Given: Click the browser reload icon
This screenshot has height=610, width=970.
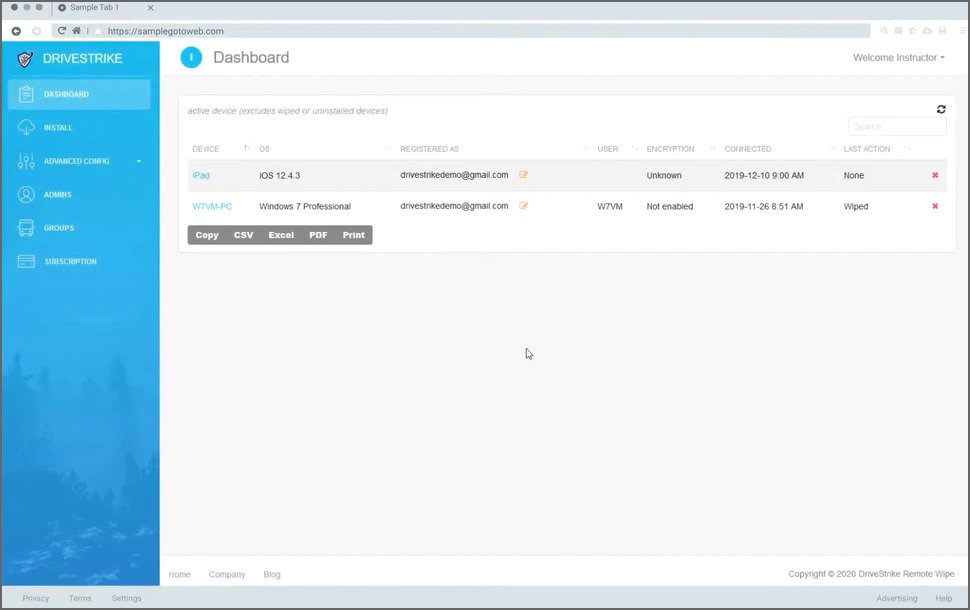Looking at the screenshot, I should tap(61, 30).
